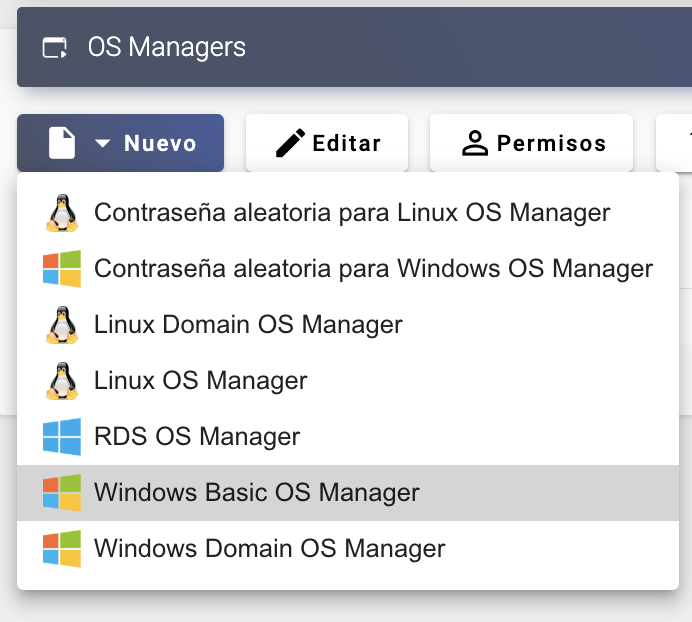Click Windows logo beside Contraseña aleatoria para Windows
Screen dimensions: 692x622
click(62, 269)
